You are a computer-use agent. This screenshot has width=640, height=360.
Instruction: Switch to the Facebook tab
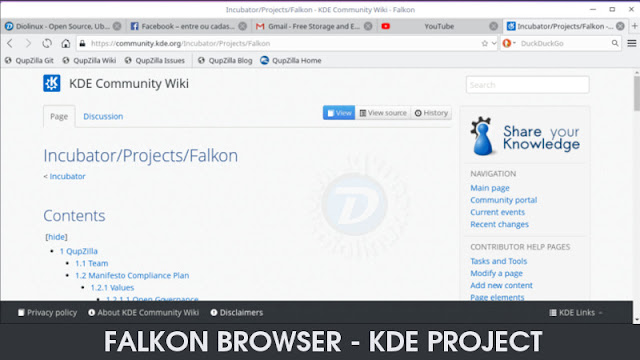click(x=188, y=26)
